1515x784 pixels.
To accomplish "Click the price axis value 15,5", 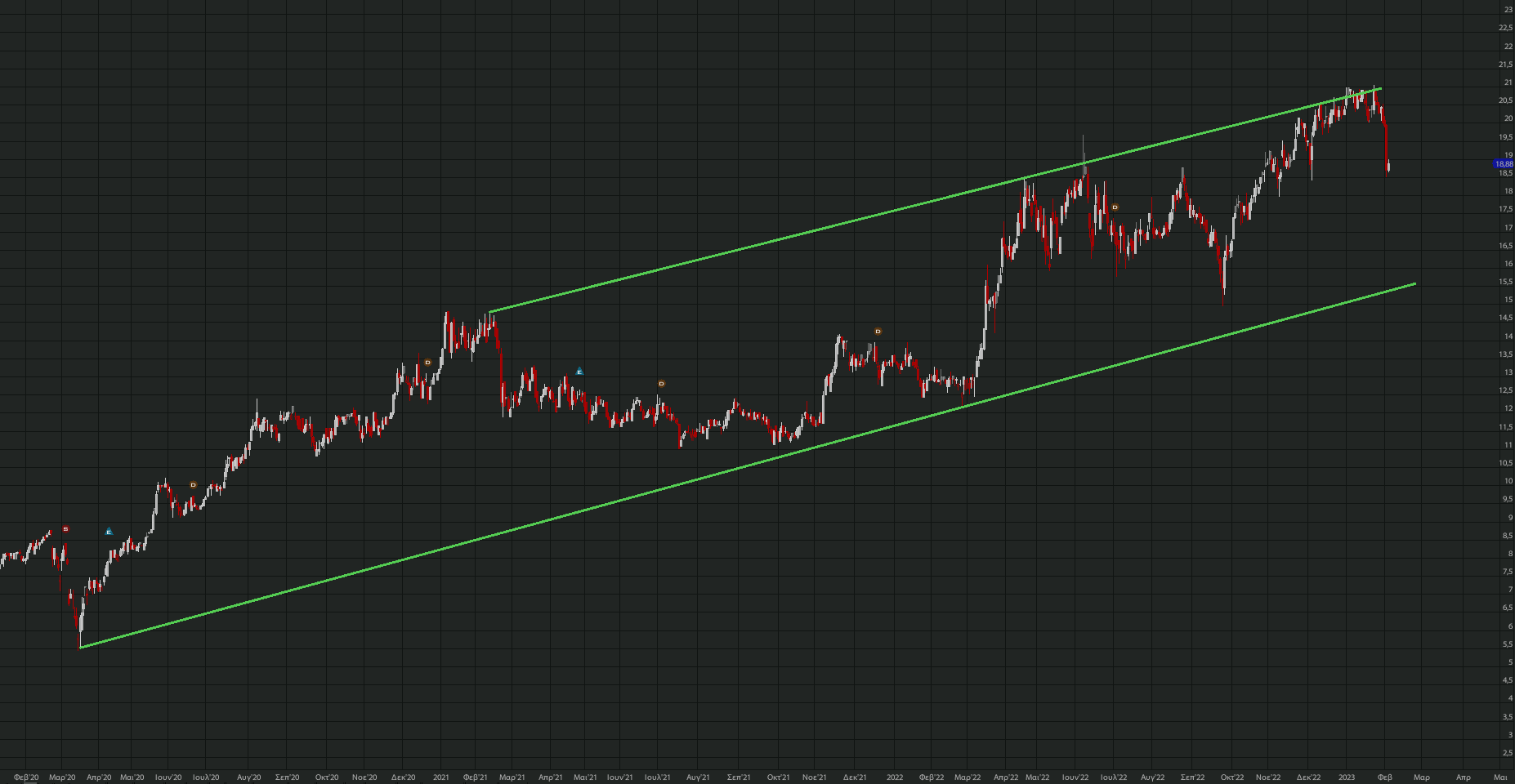I will pyautogui.click(x=1506, y=282).
